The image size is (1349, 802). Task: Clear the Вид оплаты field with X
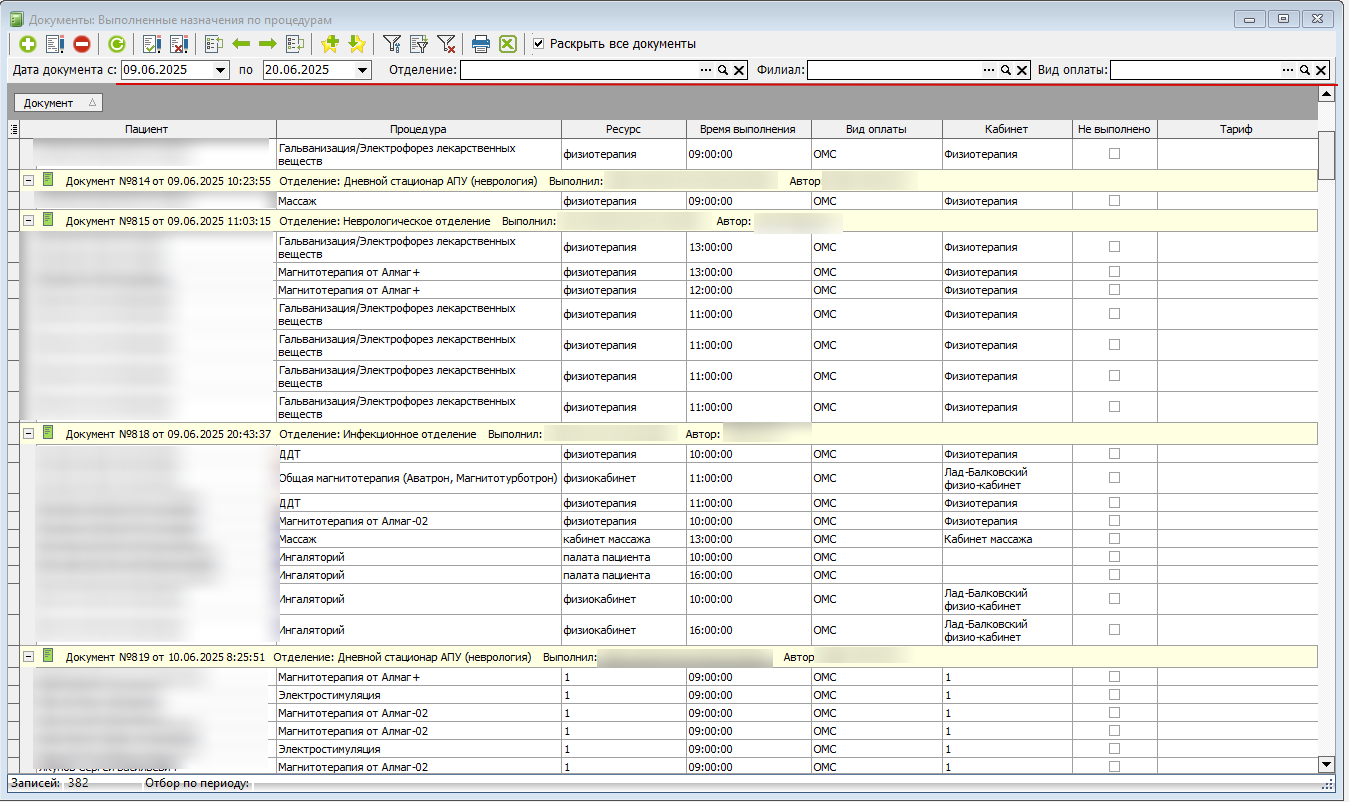(x=1321, y=70)
